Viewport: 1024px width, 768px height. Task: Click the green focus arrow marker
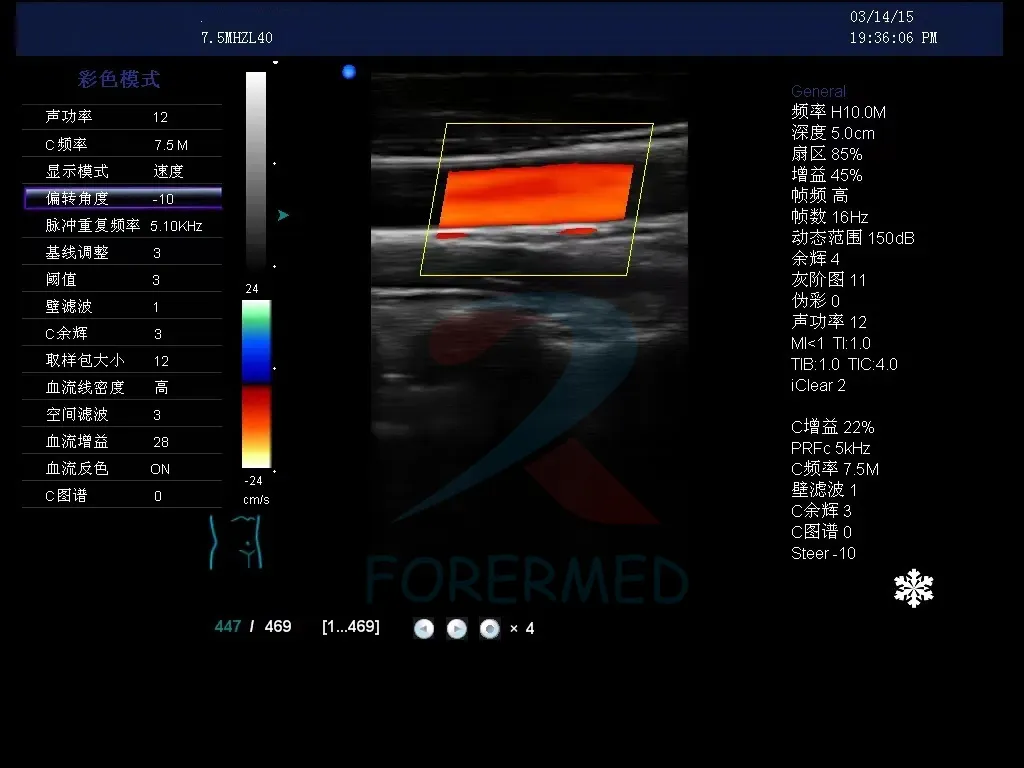pos(284,214)
